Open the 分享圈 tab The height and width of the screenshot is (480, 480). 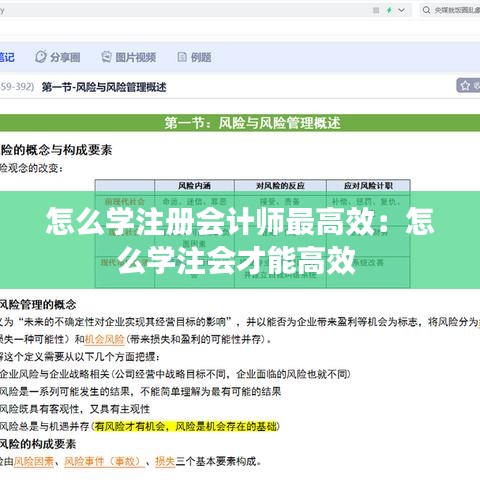point(58,57)
